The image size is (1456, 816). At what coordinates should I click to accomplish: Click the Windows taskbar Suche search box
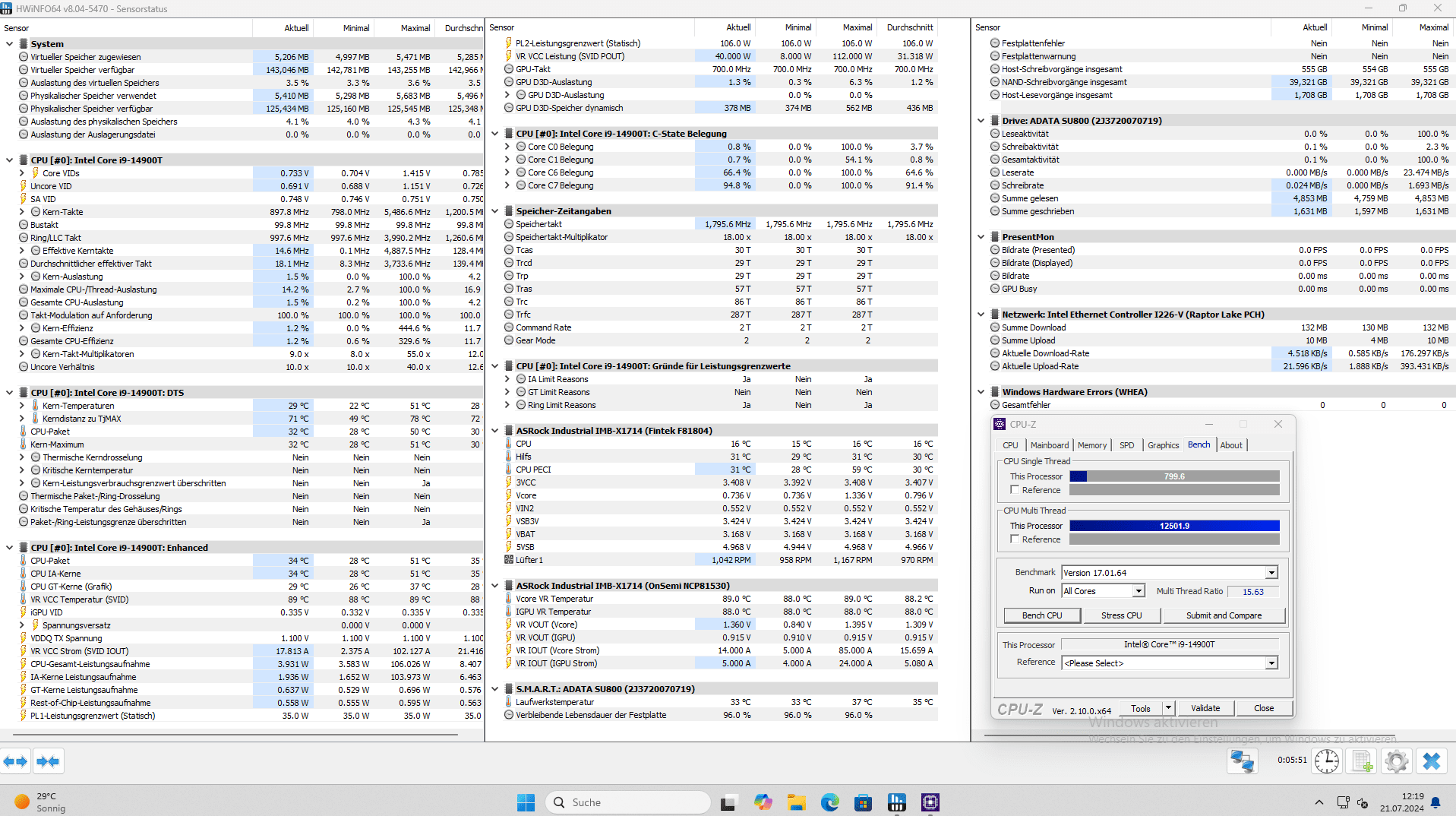click(x=627, y=802)
